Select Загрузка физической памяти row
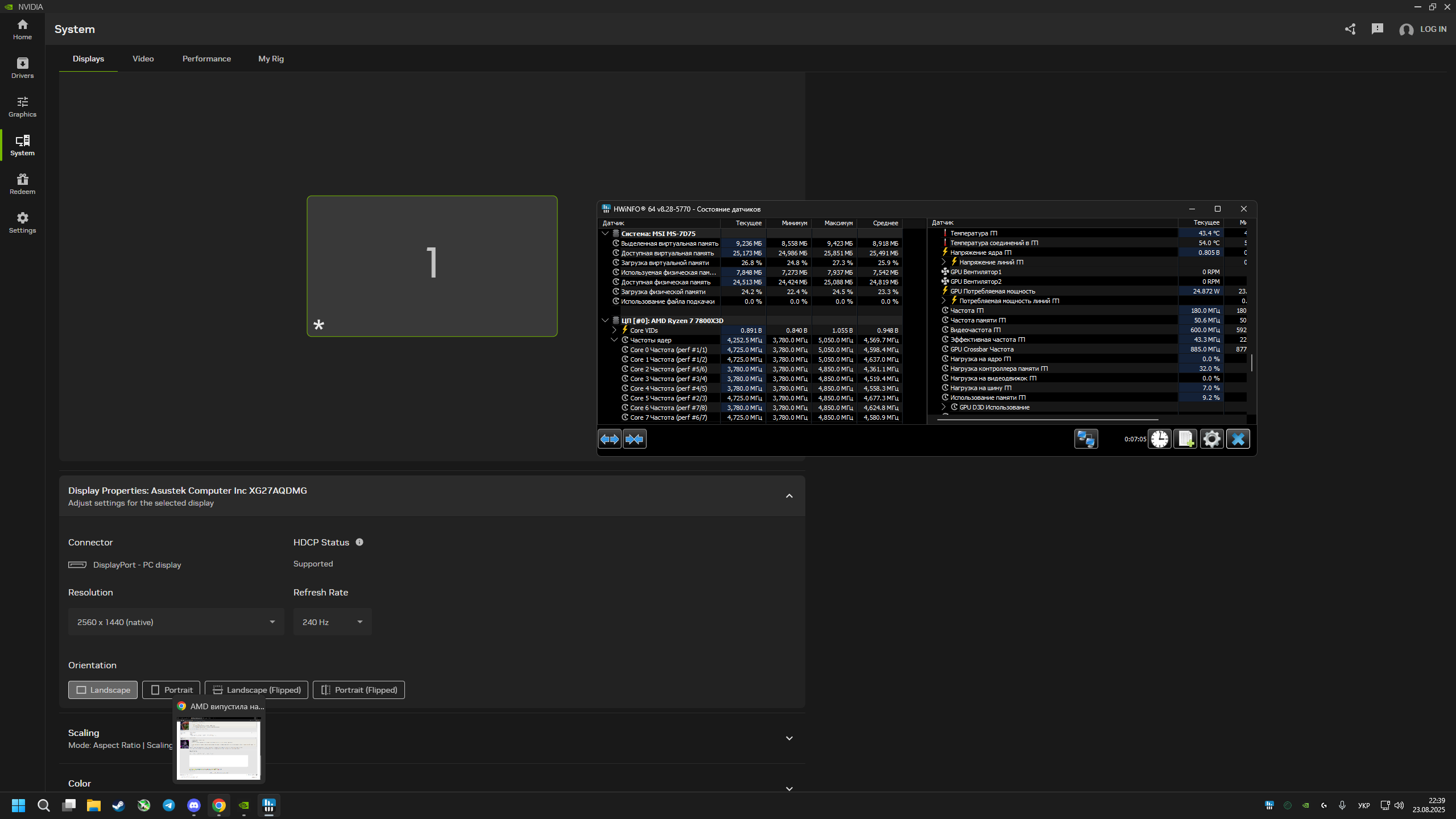The width and height of the screenshot is (1456, 819). pos(751,292)
